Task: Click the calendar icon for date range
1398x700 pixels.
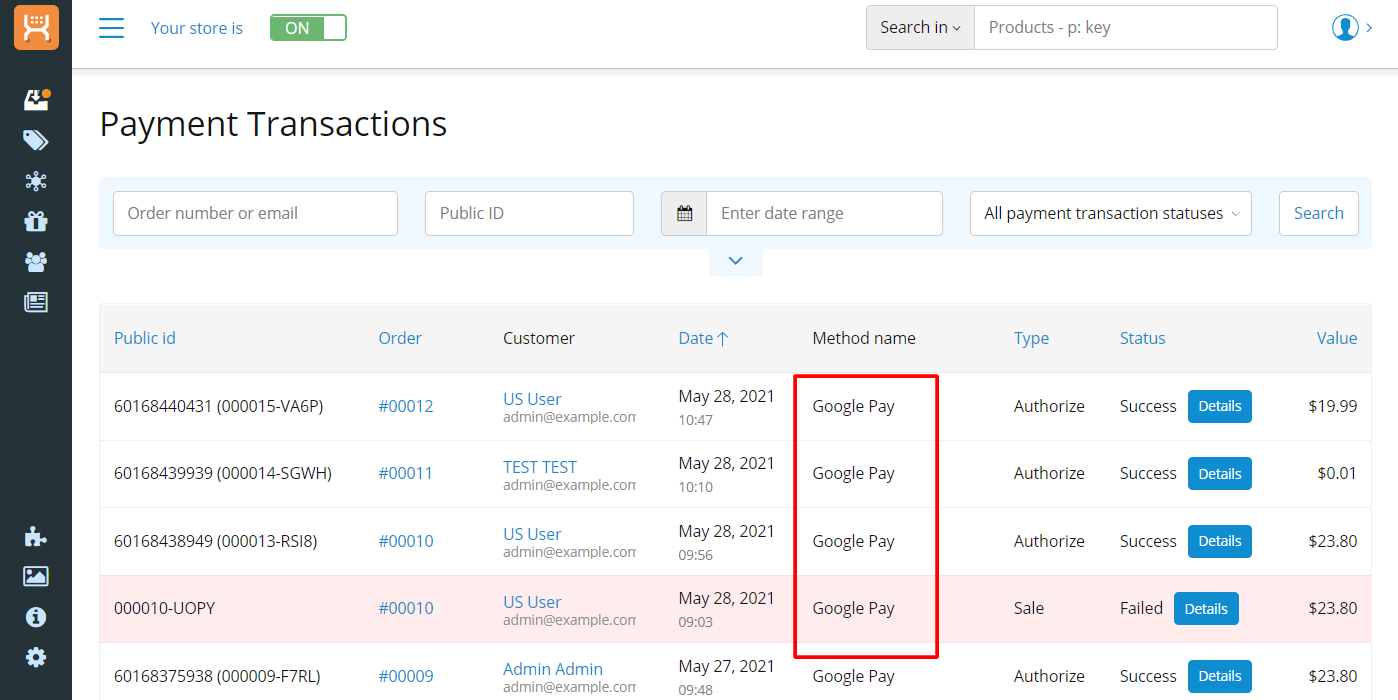Action: (x=684, y=213)
